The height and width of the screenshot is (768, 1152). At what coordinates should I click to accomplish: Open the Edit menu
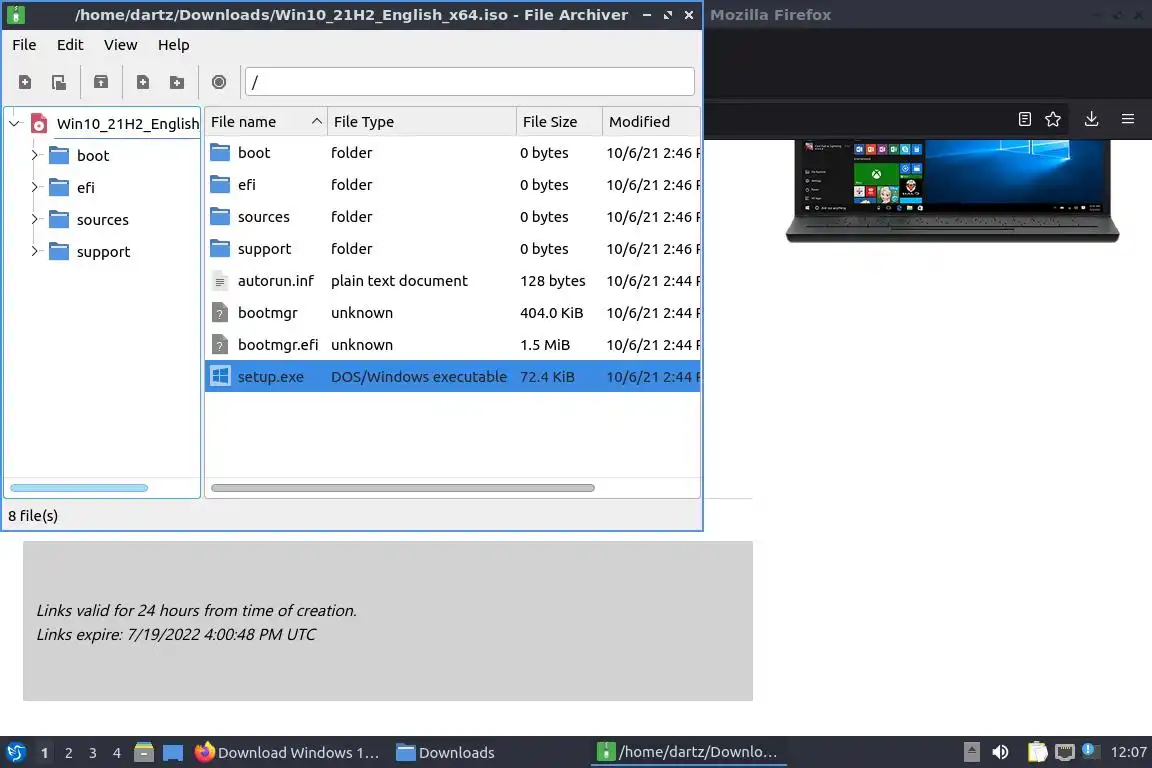point(70,45)
